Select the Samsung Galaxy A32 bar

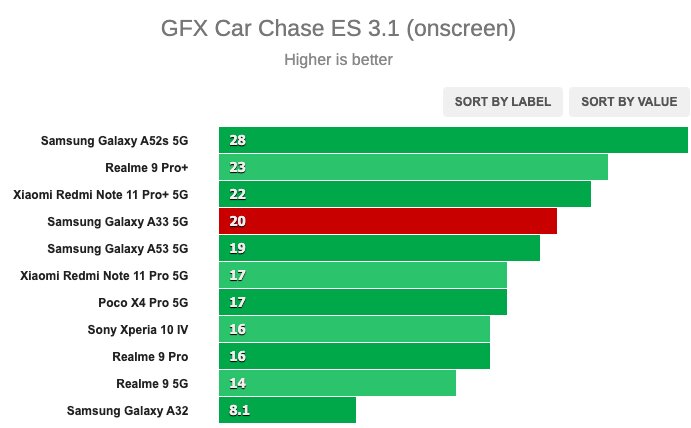tap(287, 410)
